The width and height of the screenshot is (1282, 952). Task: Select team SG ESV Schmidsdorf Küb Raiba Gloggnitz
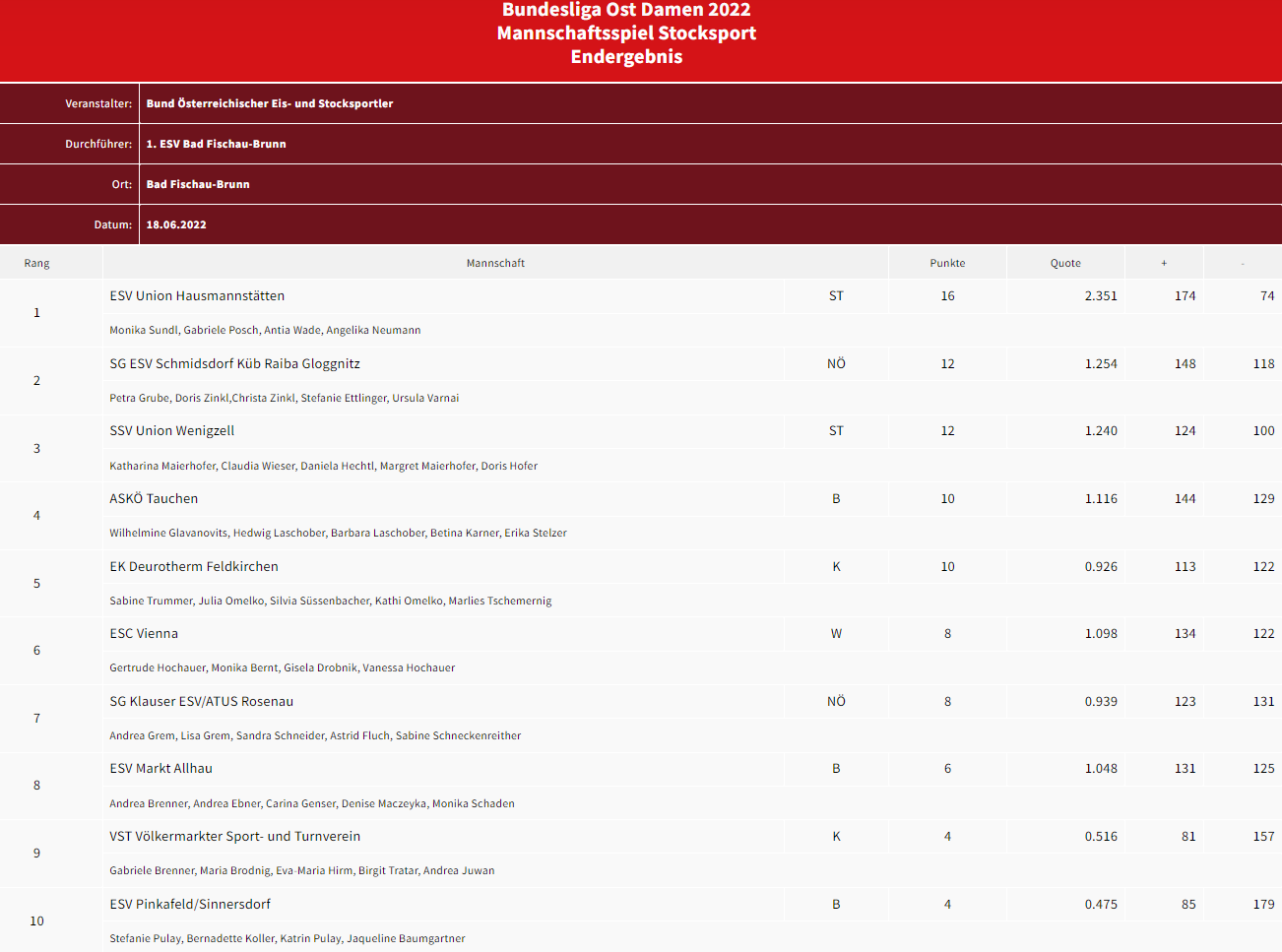(234, 363)
